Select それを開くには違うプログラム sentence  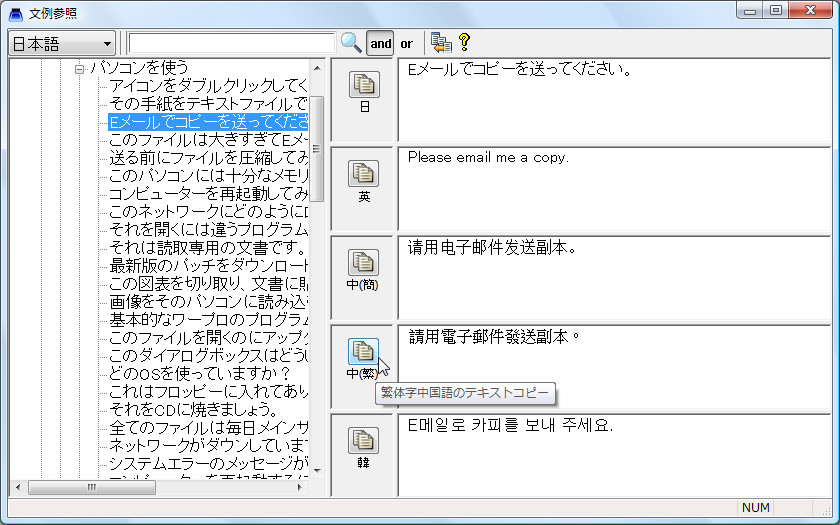pyautogui.click(x=208, y=229)
